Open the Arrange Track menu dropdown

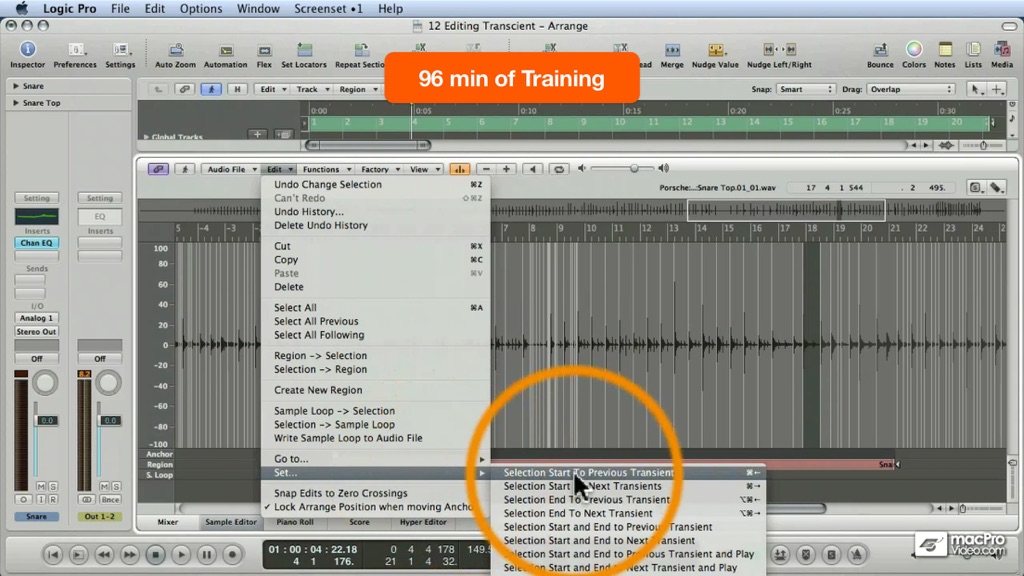pos(313,89)
